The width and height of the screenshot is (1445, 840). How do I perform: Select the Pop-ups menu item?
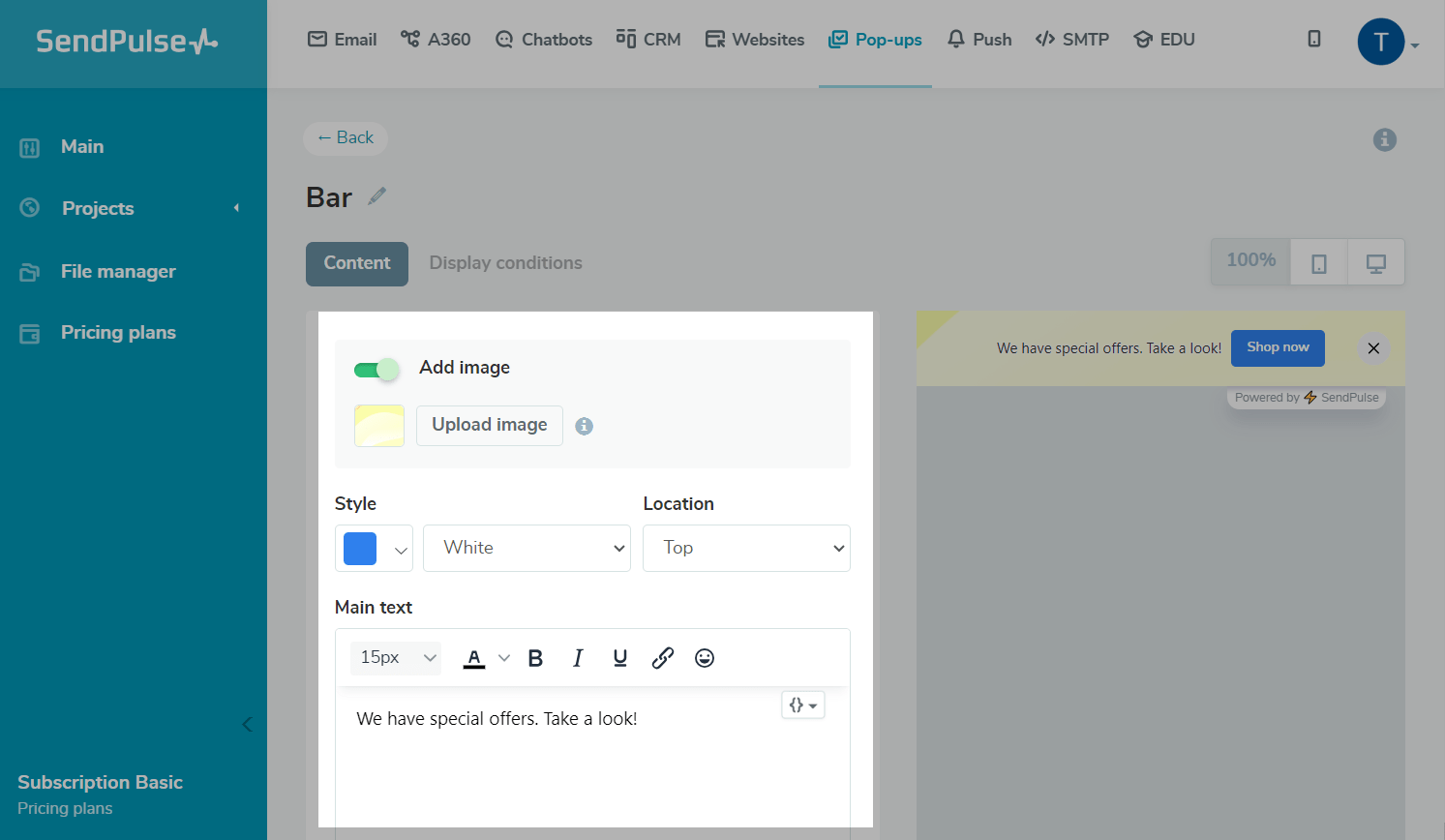(875, 40)
